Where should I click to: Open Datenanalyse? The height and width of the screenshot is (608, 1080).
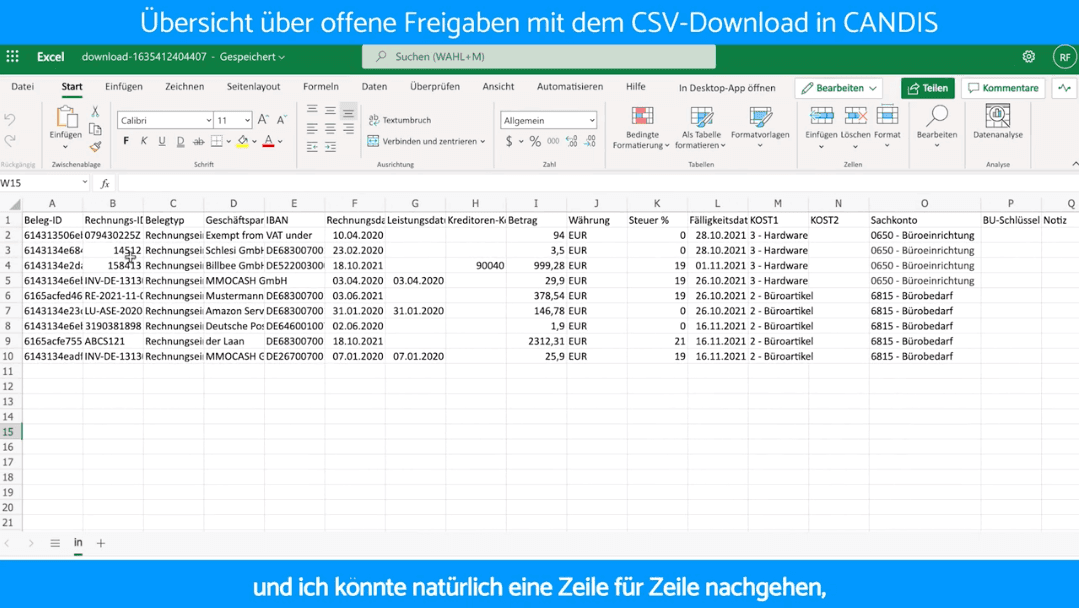(x=997, y=122)
